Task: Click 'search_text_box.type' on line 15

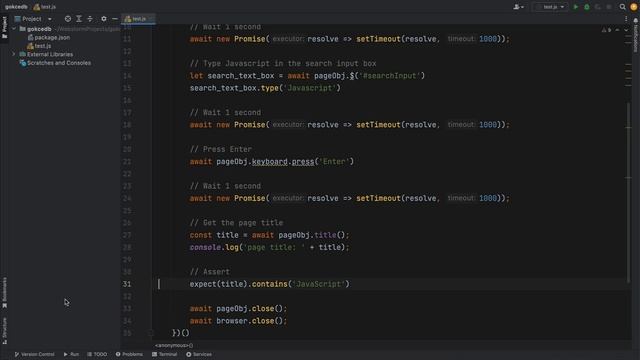Action: point(234,88)
